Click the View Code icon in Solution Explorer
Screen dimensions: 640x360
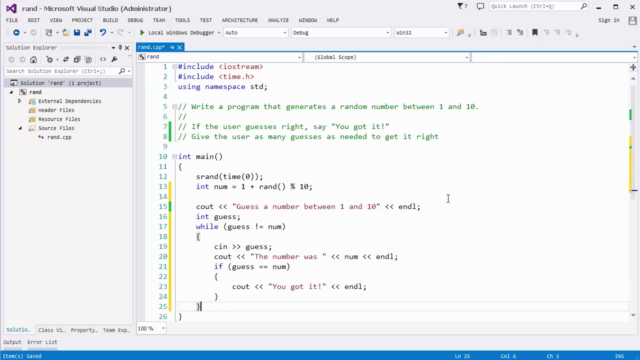coord(103,60)
